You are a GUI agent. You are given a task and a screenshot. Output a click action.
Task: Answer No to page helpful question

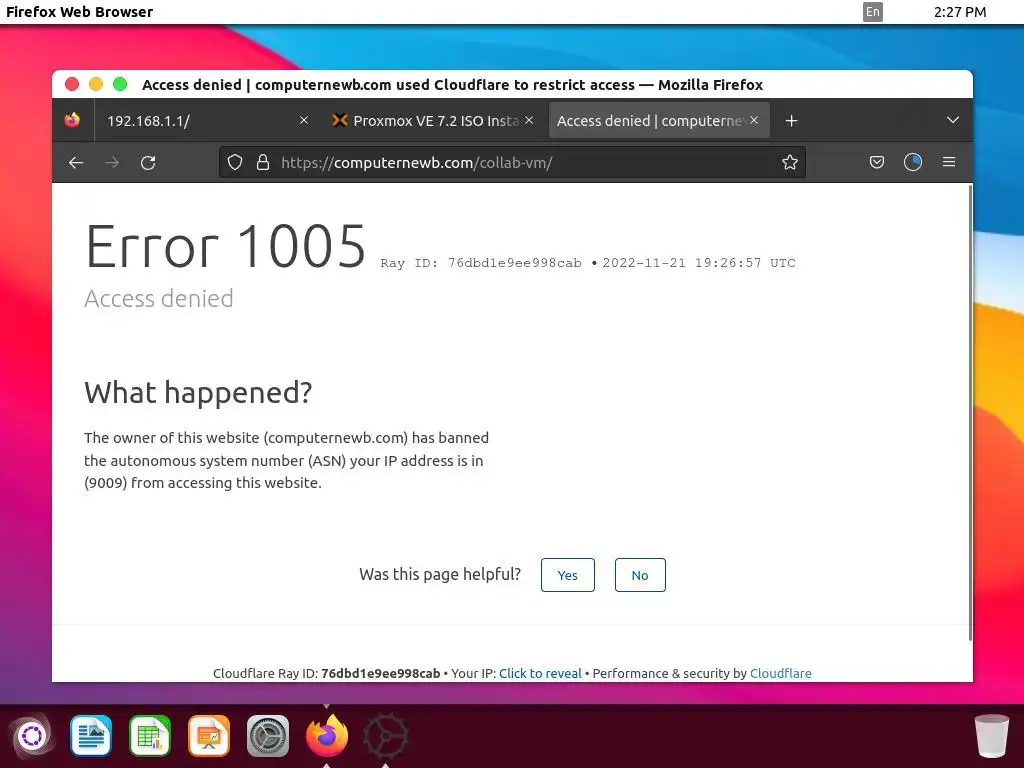[x=640, y=575]
